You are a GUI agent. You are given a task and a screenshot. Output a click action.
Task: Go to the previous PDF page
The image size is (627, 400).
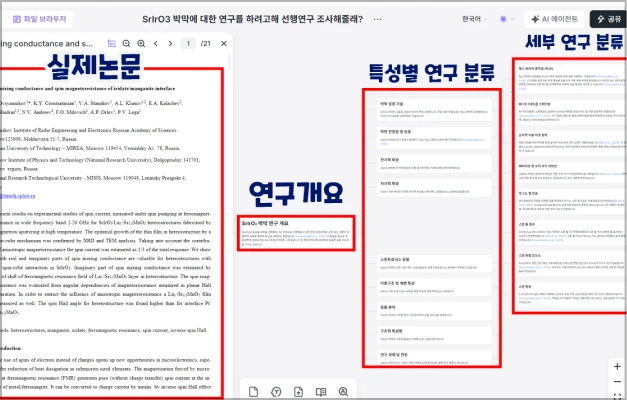[156, 43]
